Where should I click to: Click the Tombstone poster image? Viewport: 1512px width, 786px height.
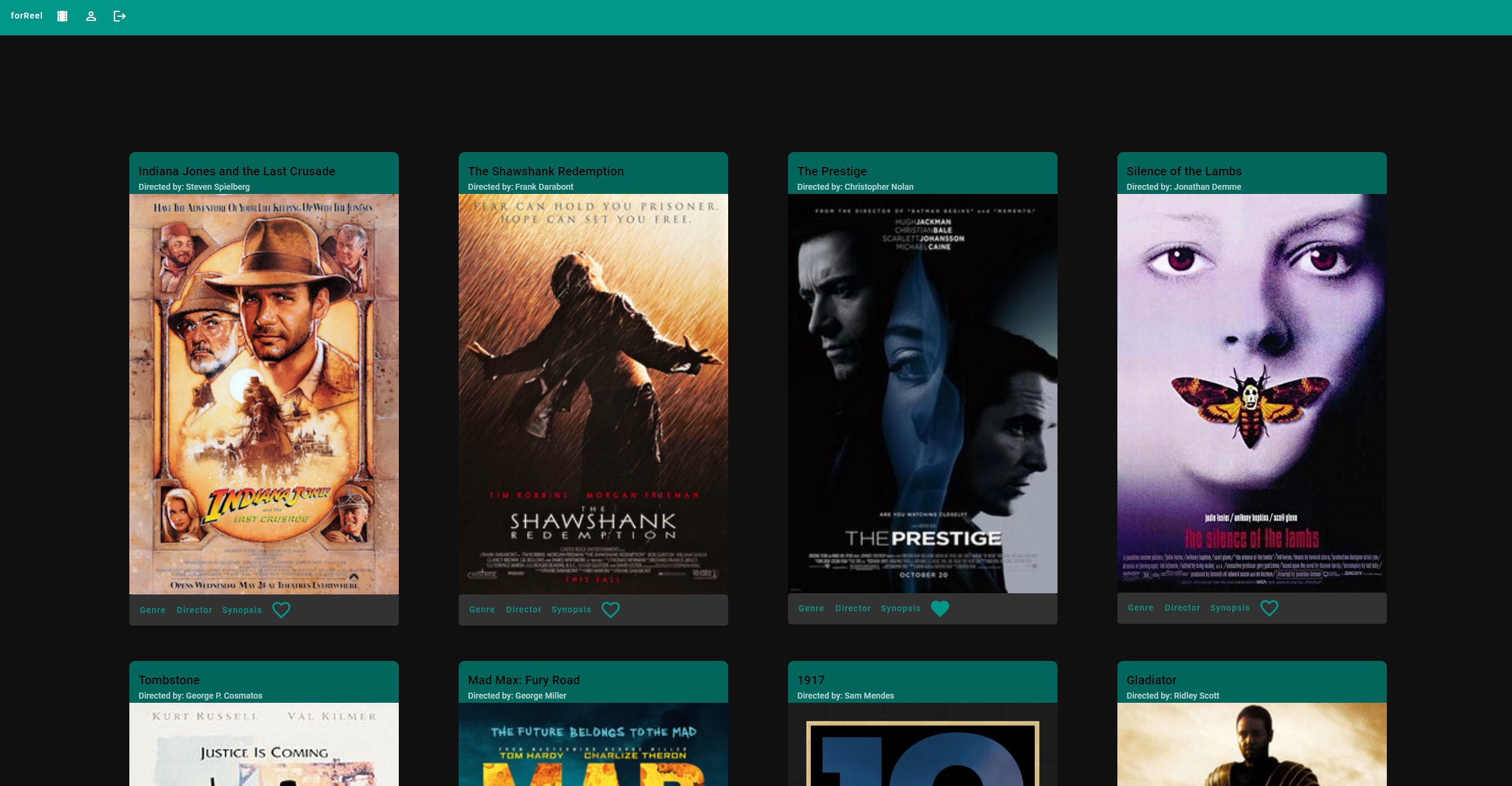point(264,744)
